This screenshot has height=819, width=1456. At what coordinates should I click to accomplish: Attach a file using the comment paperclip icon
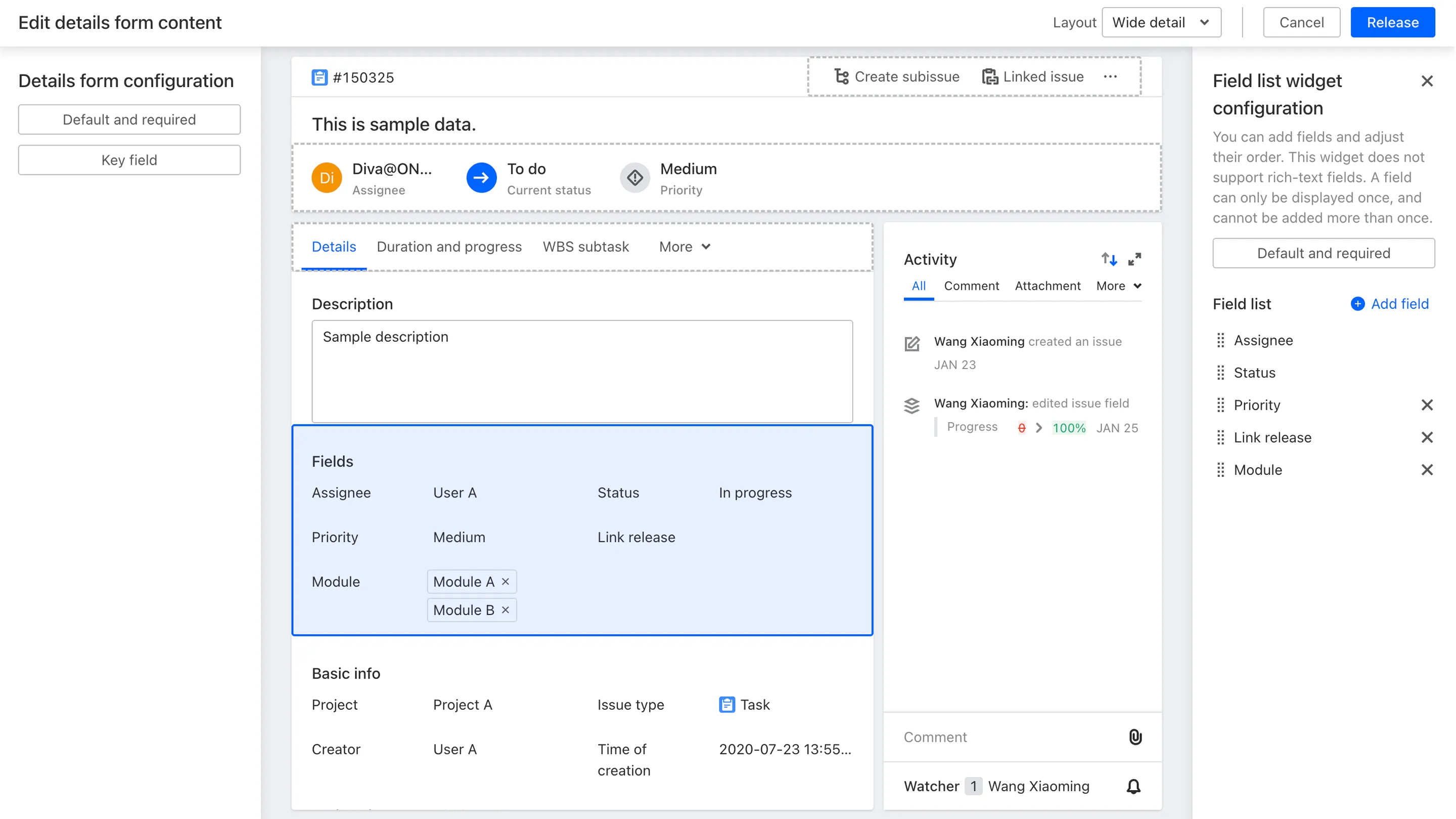1134,737
